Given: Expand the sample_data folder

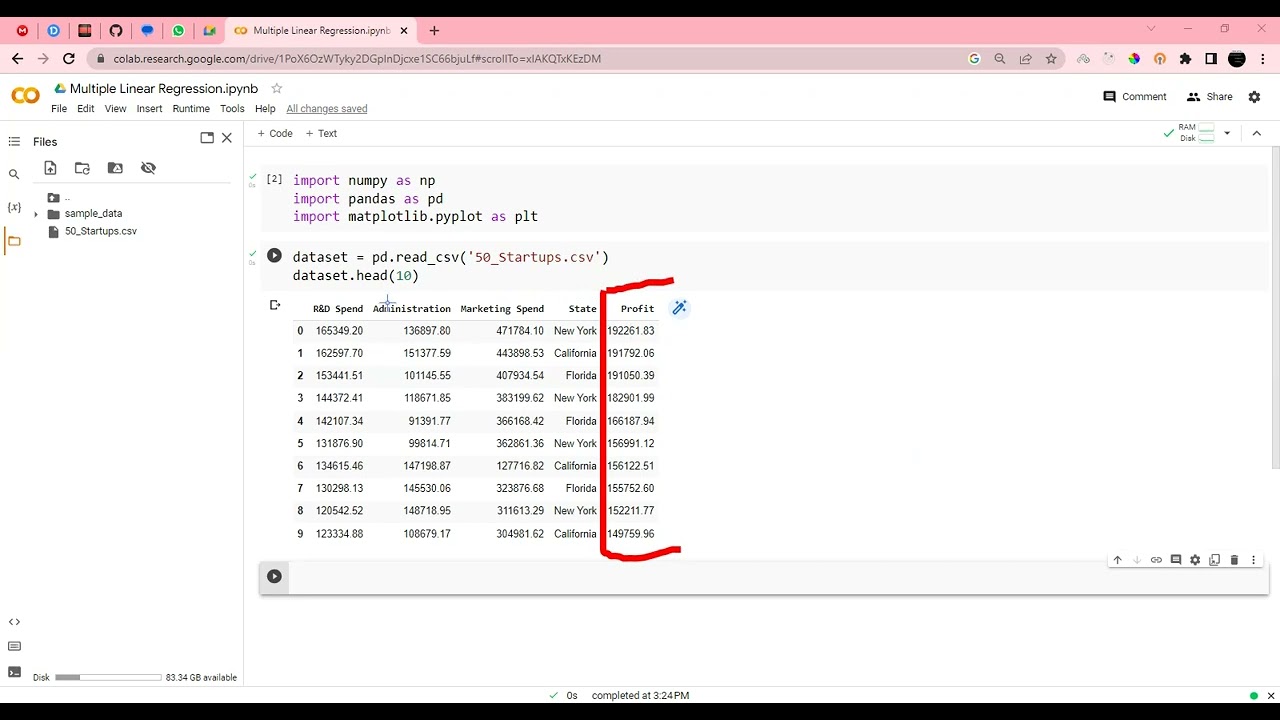Looking at the screenshot, I should click(36, 214).
